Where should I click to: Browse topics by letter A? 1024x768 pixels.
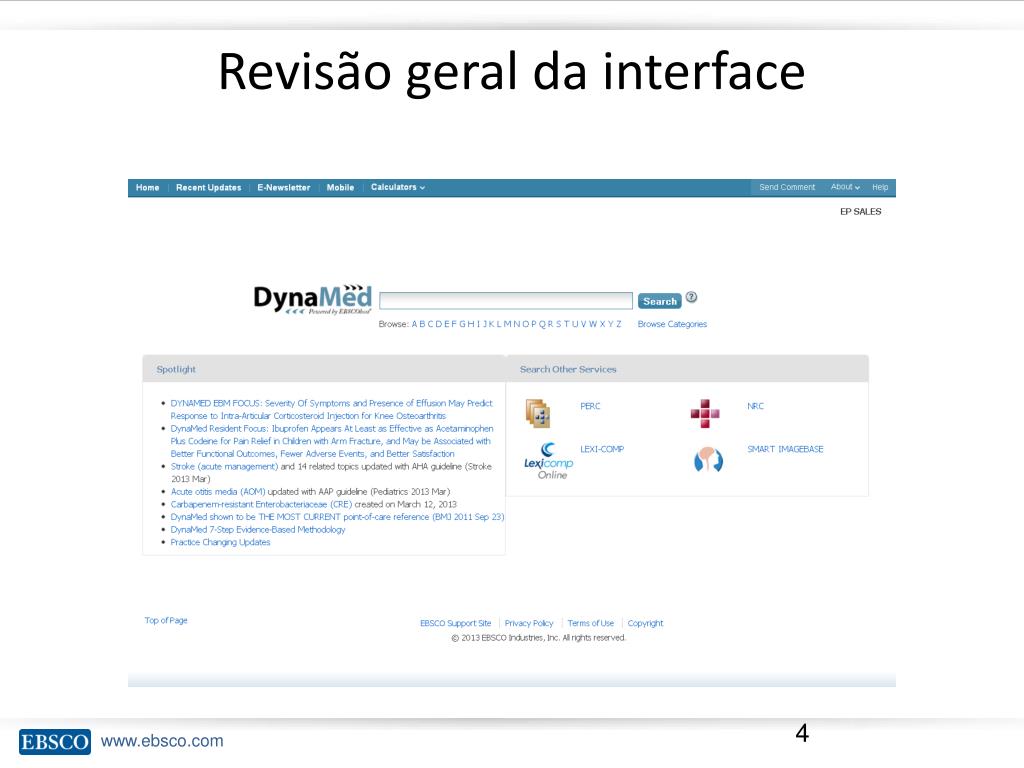(415, 324)
